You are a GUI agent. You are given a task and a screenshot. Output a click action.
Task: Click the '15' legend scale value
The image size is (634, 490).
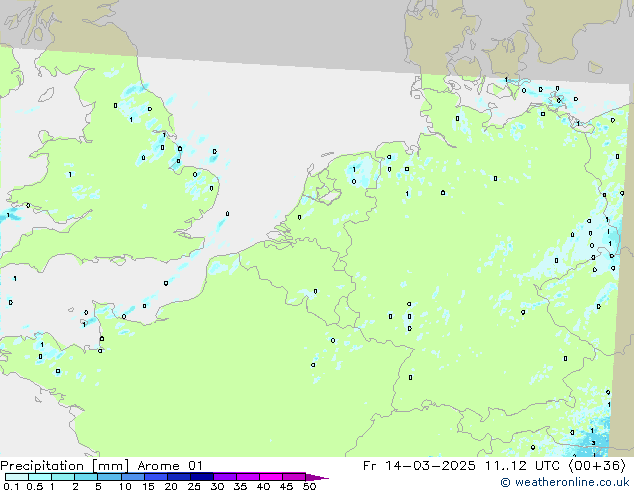click(148, 486)
